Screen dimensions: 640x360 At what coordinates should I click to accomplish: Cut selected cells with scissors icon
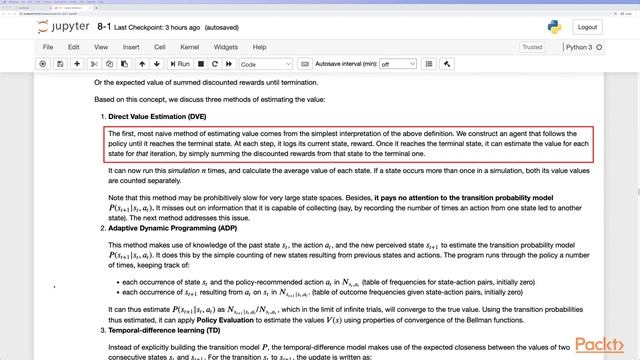coord(94,64)
